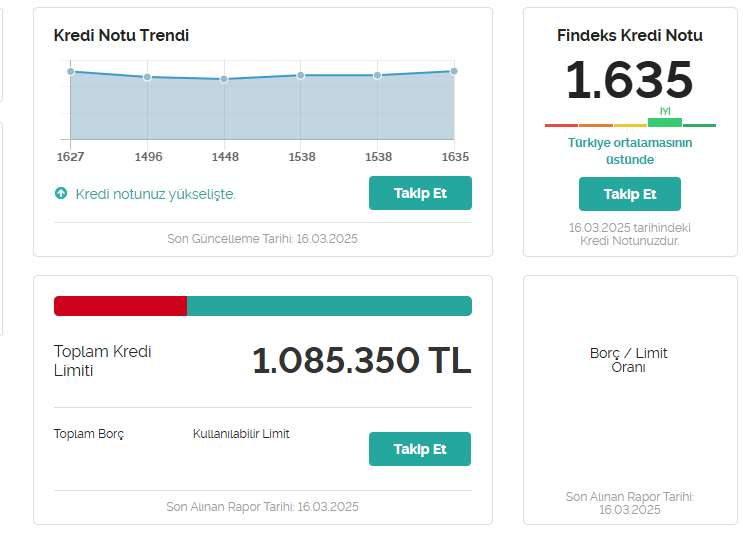Click the yellow segment of score scale
743x551 pixels.
(x=630, y=126)
